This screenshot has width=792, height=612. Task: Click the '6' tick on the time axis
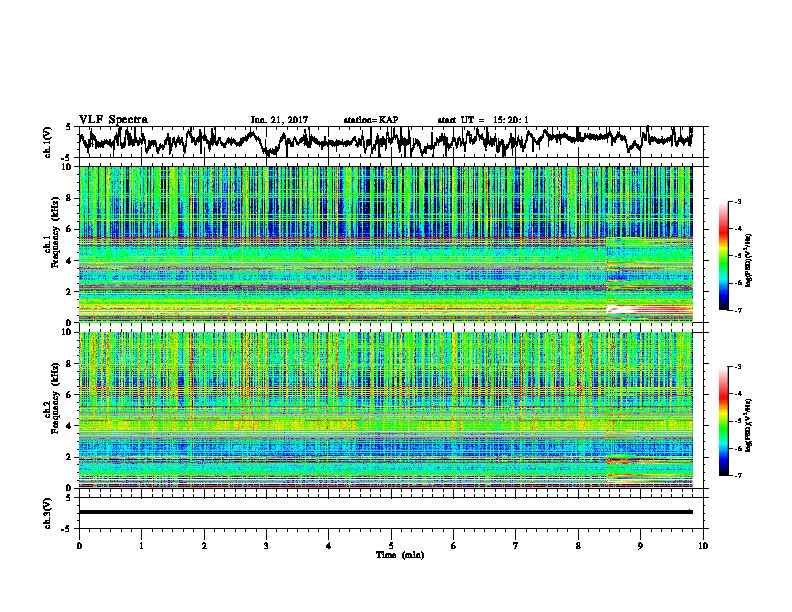[453, 546]
